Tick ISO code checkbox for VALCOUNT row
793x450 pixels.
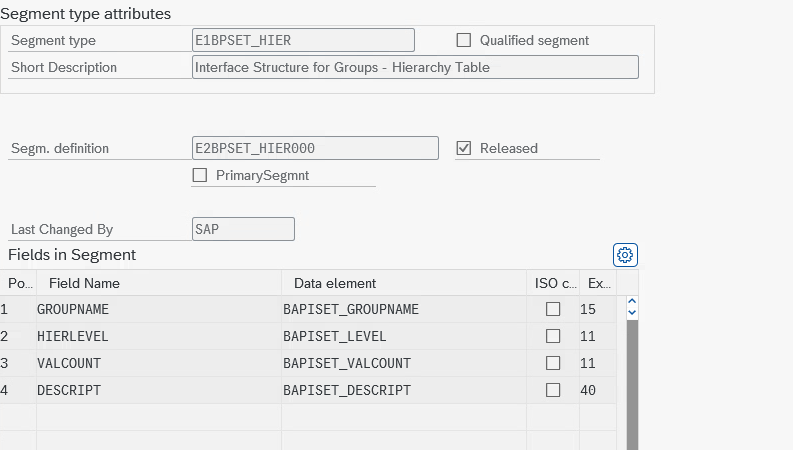(x=553, y=363)
